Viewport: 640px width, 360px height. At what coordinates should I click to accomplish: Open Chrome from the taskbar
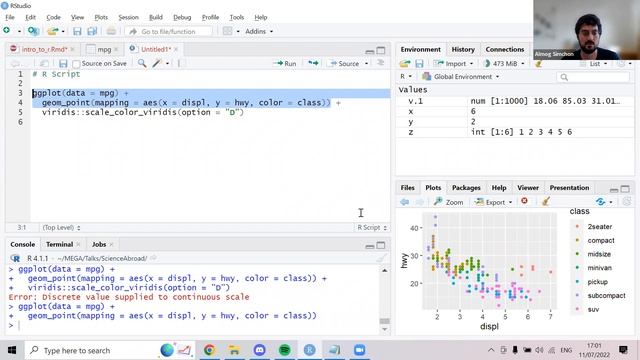(x=209, y=350)
